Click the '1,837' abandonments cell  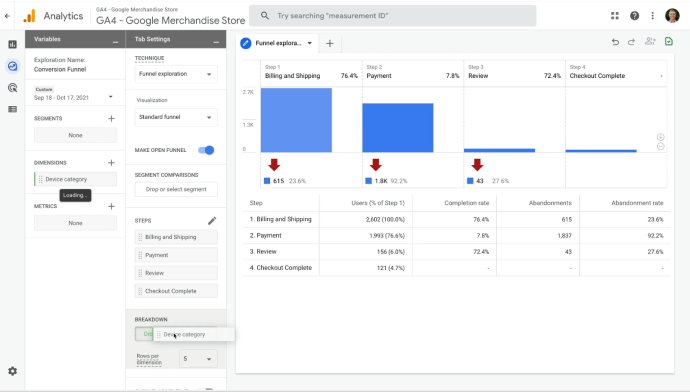[x=565, y=235]
